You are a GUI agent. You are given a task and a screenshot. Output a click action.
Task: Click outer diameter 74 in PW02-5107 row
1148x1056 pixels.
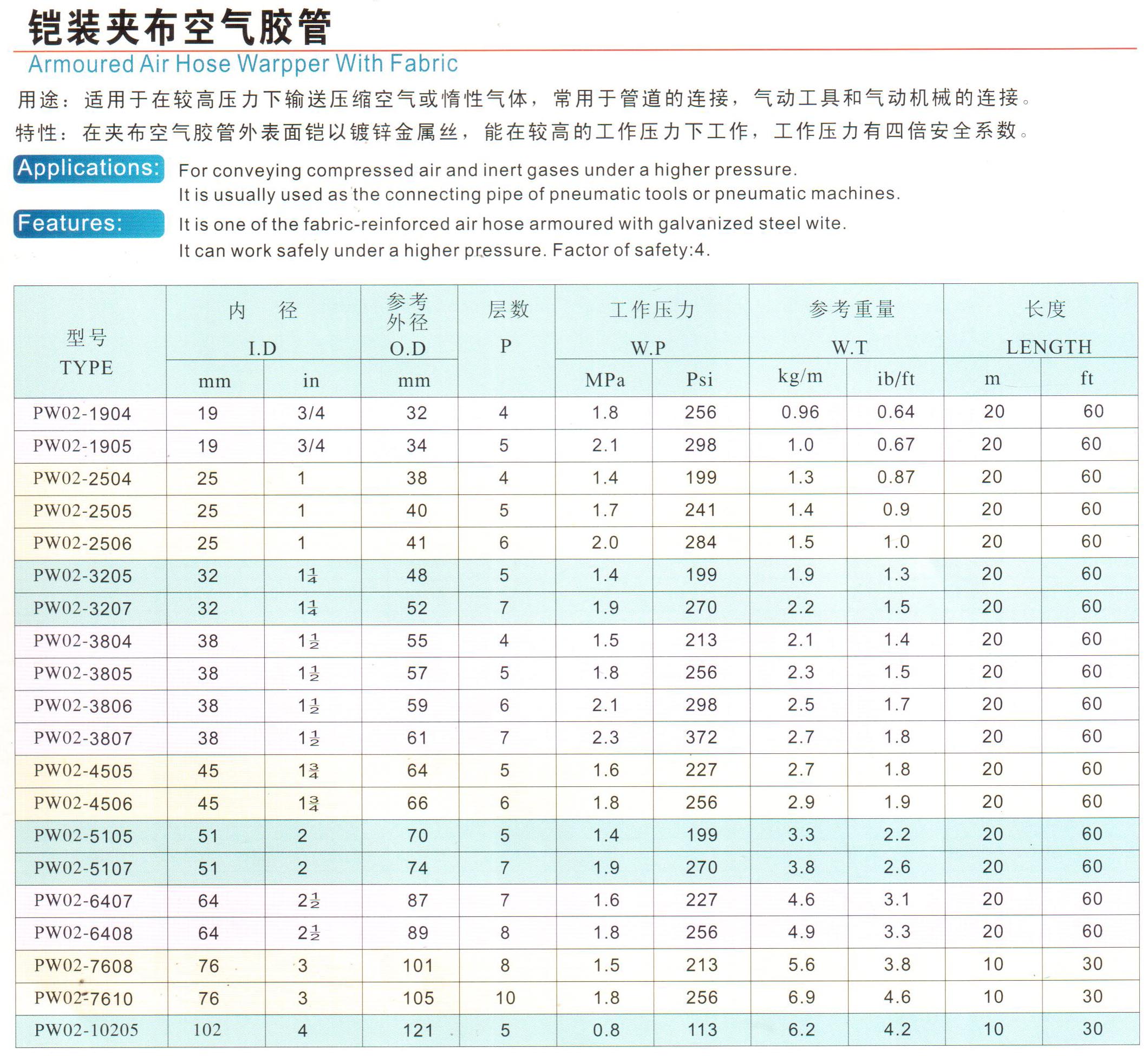pyautogui.click(x=418, y=868)
